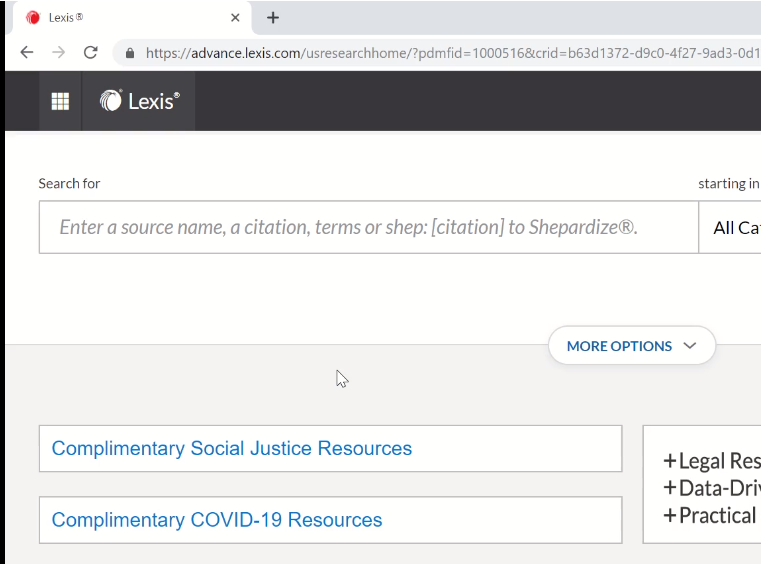The image size is (761, 564).
Task: Click the Lexis logo in header
Action: point(139,101)
